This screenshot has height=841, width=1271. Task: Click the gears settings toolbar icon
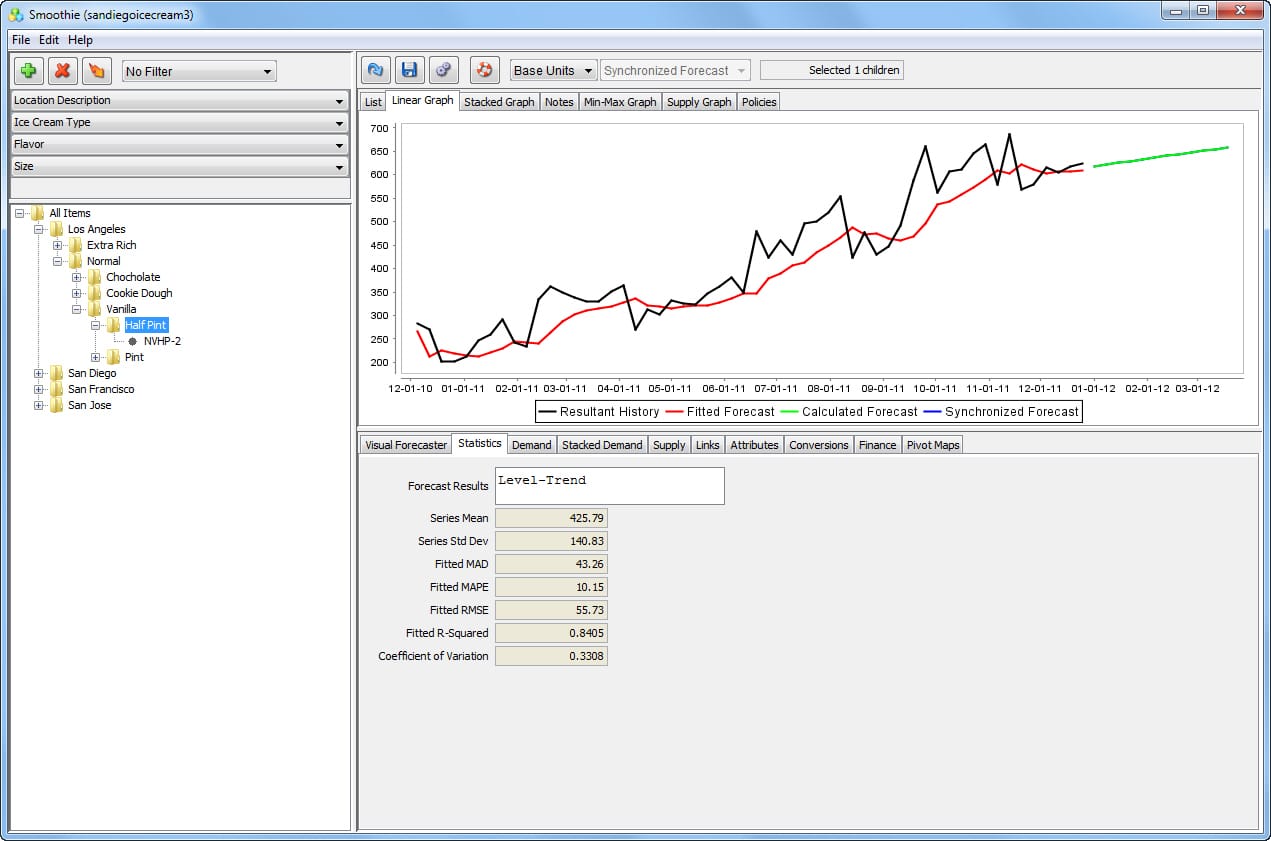point(443,70)
